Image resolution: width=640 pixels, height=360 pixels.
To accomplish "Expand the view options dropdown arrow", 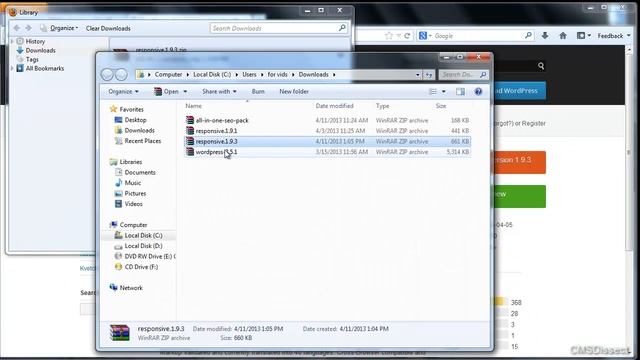I will tap(443, 92).
